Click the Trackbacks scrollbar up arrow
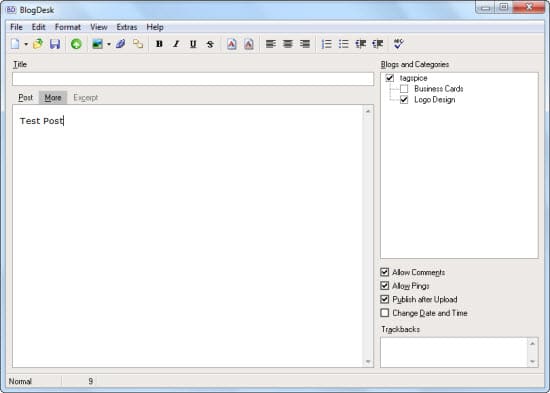The image size is (550, 393). click(532, 344)
